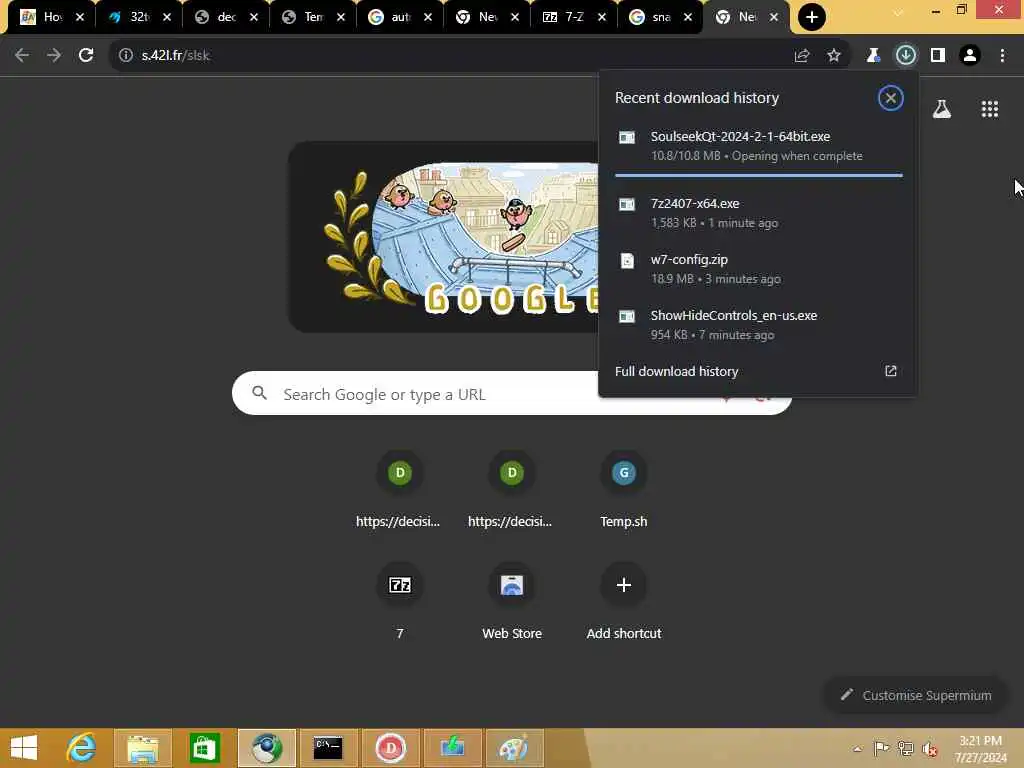Open the browser three-dot menu

click(x=1002, y=56)
